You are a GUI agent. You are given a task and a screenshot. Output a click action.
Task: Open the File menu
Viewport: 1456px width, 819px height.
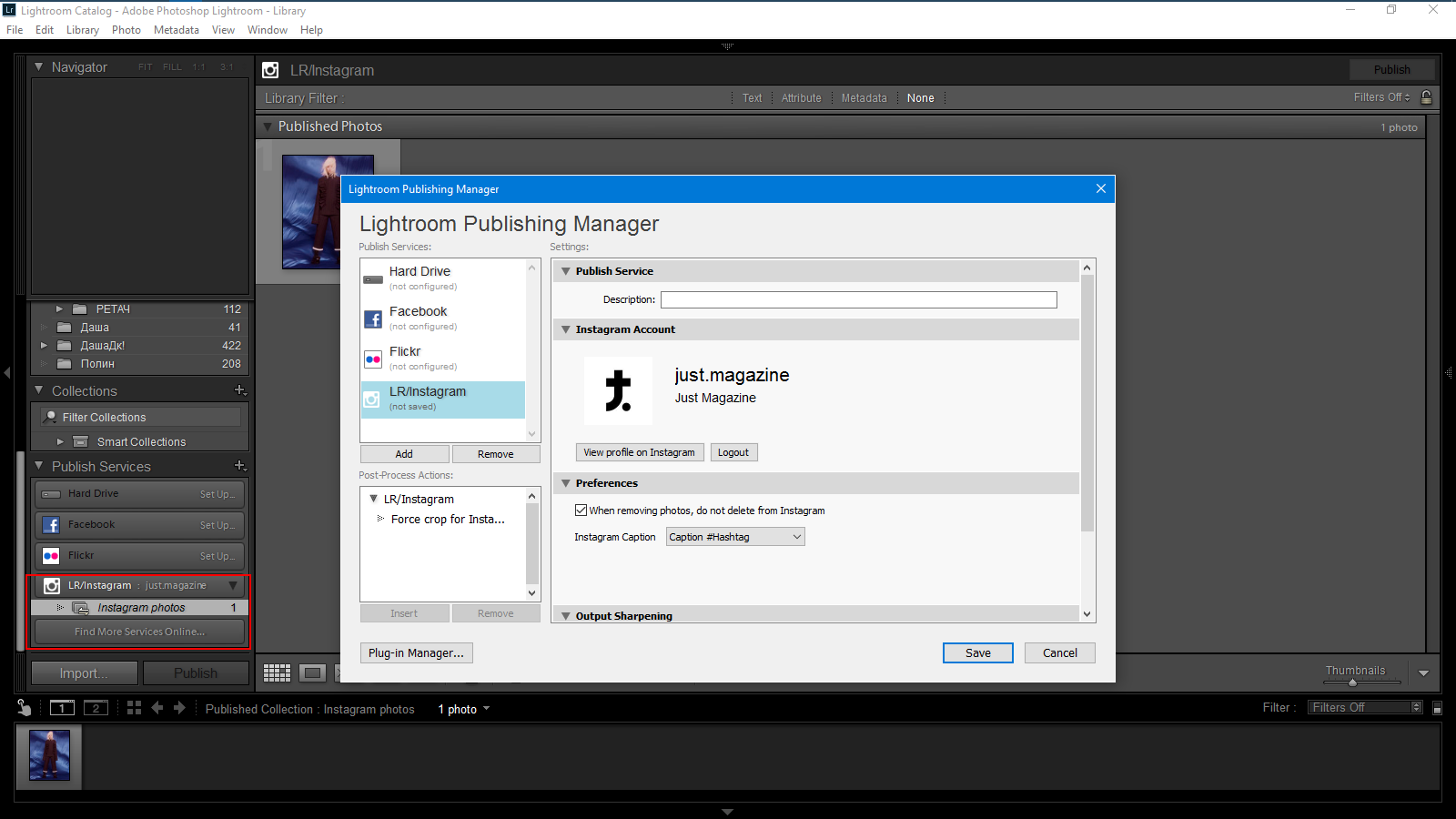click(x=15, y=30)
